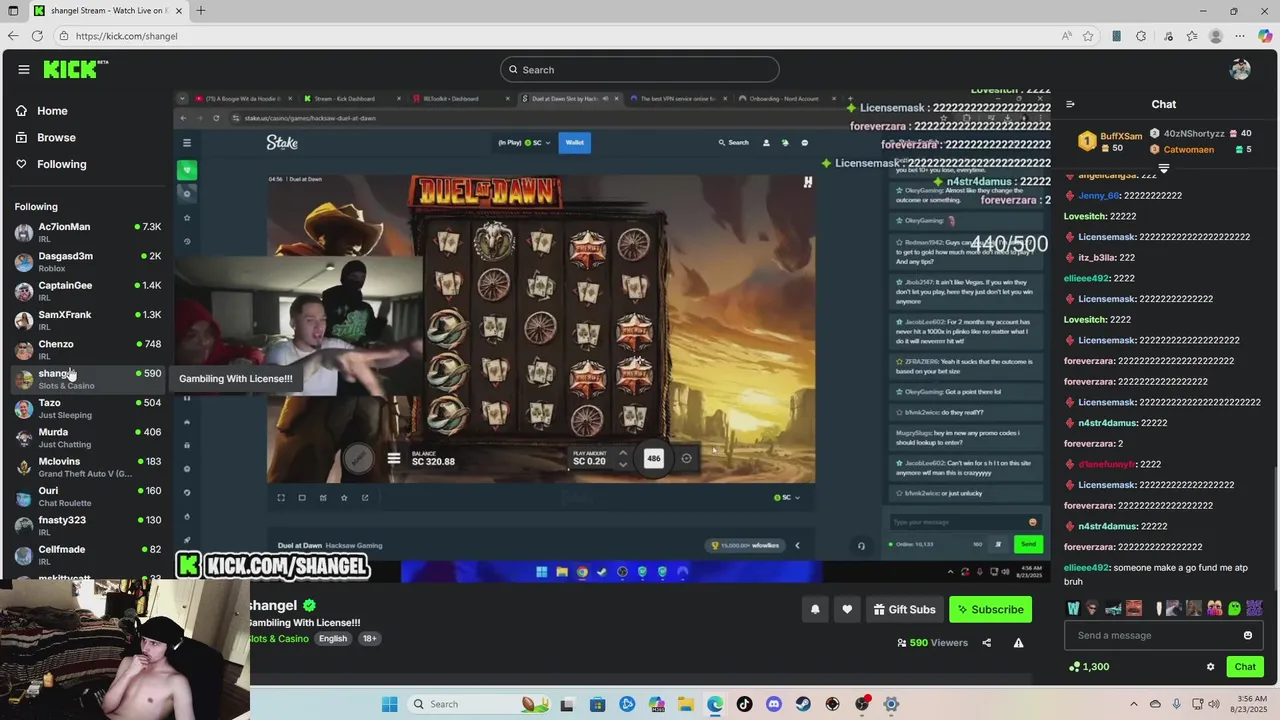The height and width of the screenshot is (720, 1280).
Task: Open the user profile avatar menu
Action: [1240, 69]
